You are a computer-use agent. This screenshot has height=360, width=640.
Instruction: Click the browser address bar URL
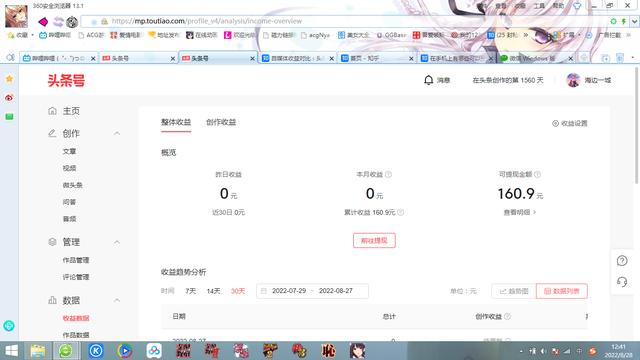tap(207, 21)
